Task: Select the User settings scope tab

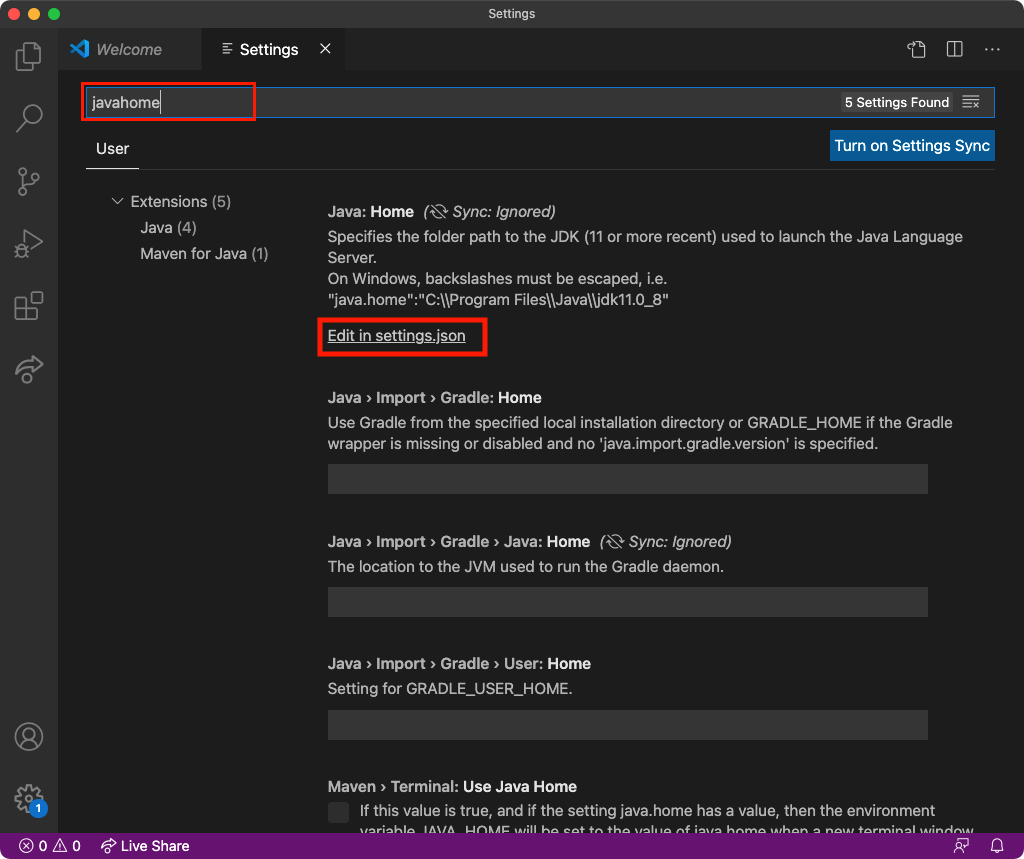Action: [x=112, y=149]
